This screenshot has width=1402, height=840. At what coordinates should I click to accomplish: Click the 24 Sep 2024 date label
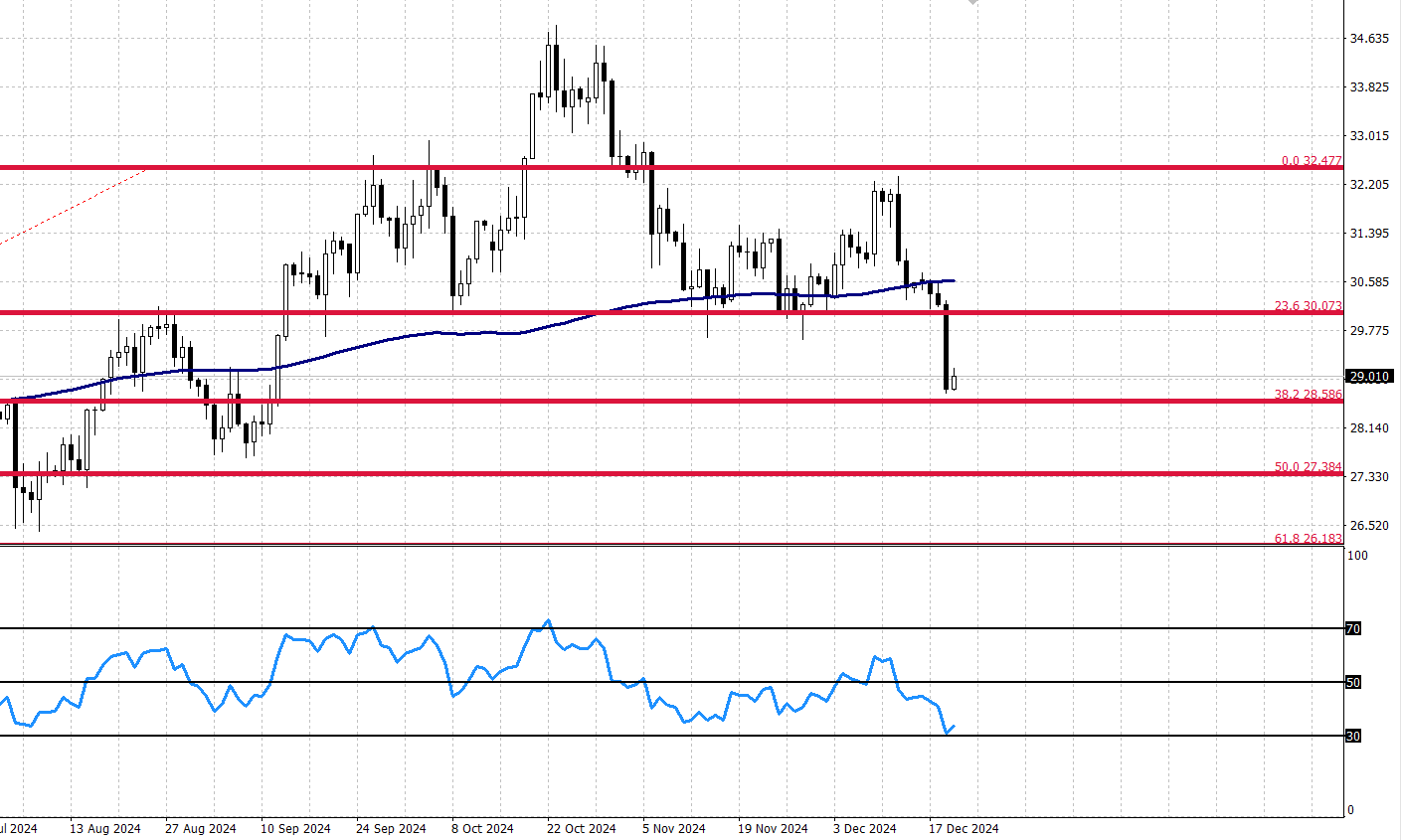coord(391,829)
